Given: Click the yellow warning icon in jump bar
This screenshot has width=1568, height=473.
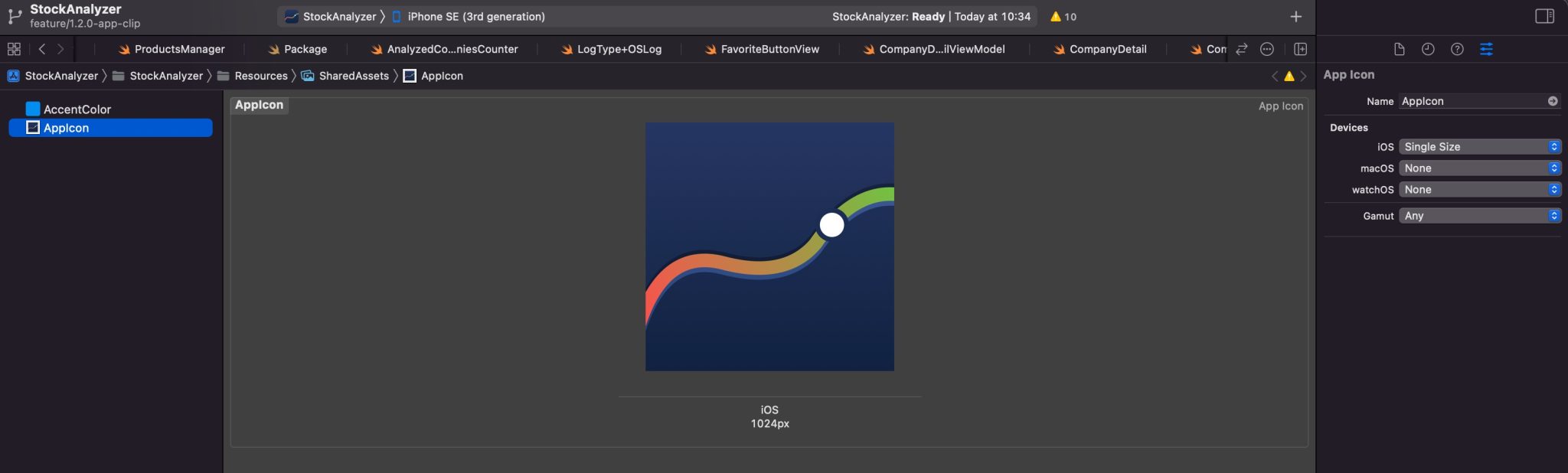Looking at the screenshot, I should [1289, 76].
